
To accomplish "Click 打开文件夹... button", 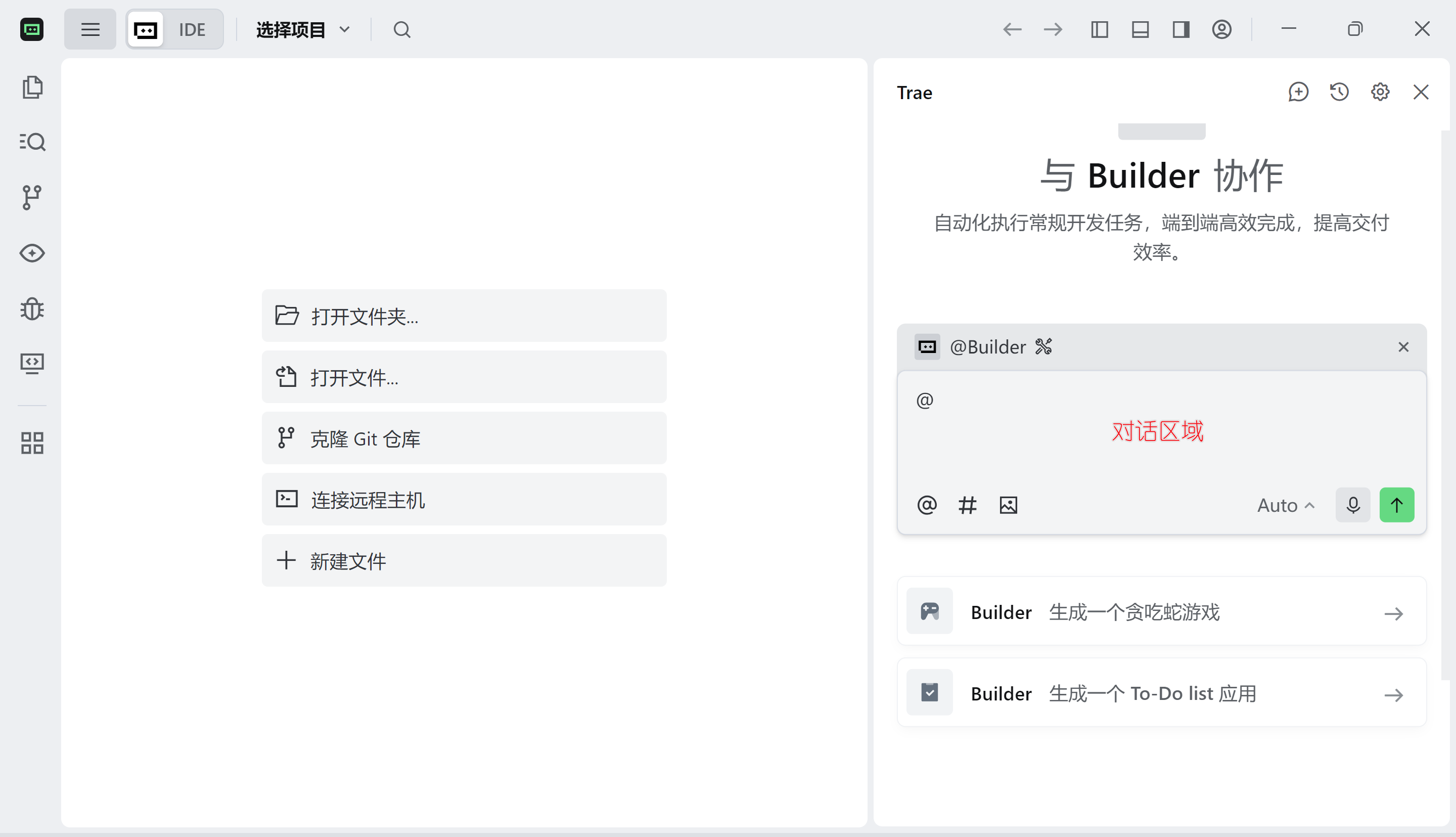I will point(464,316).
